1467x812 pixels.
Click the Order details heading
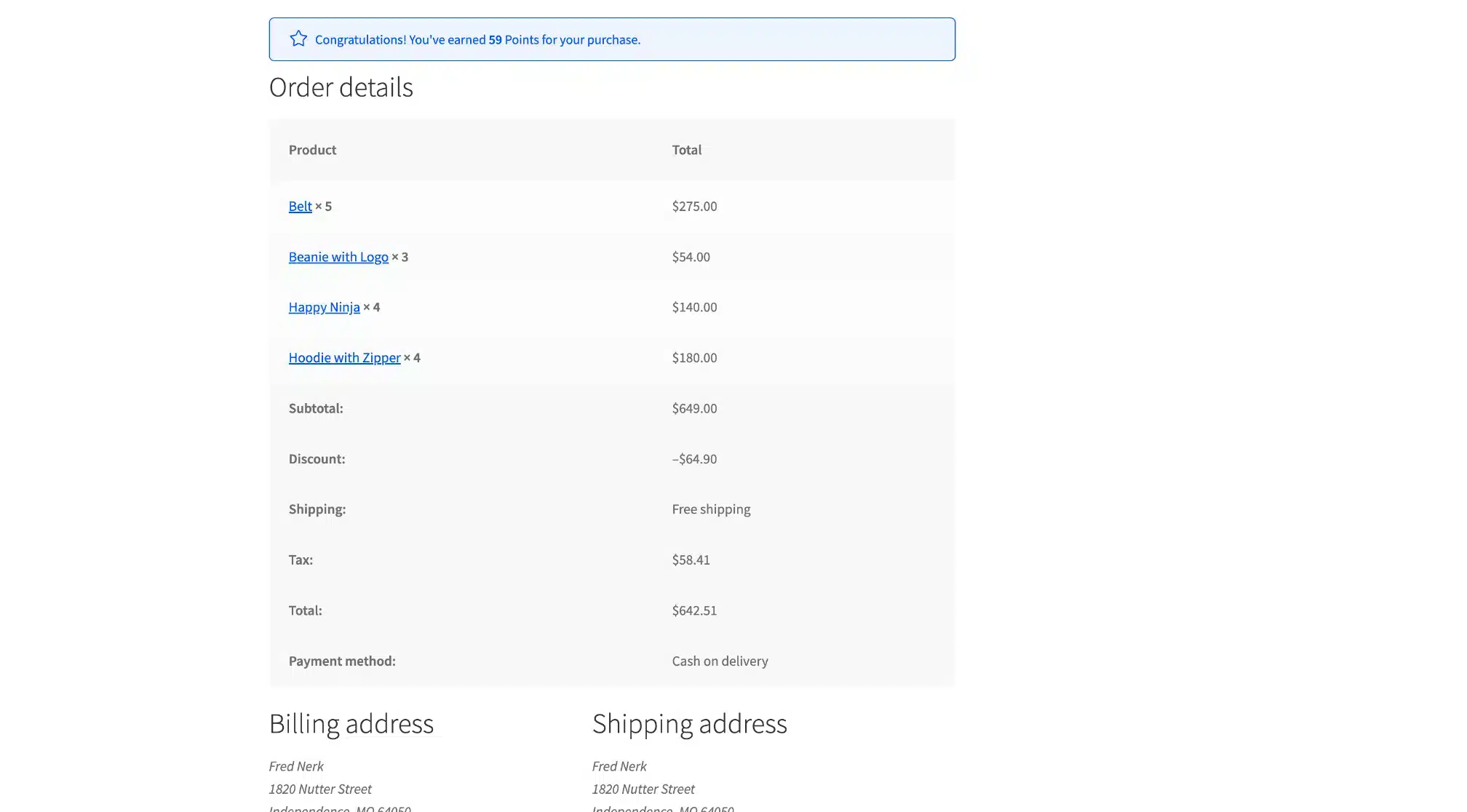341,87
